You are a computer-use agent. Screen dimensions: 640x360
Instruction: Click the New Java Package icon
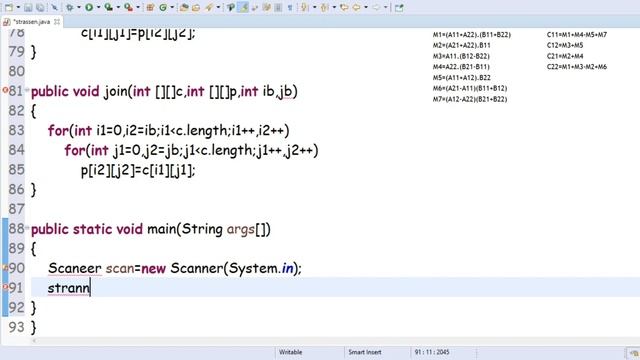tap(150, 7)
